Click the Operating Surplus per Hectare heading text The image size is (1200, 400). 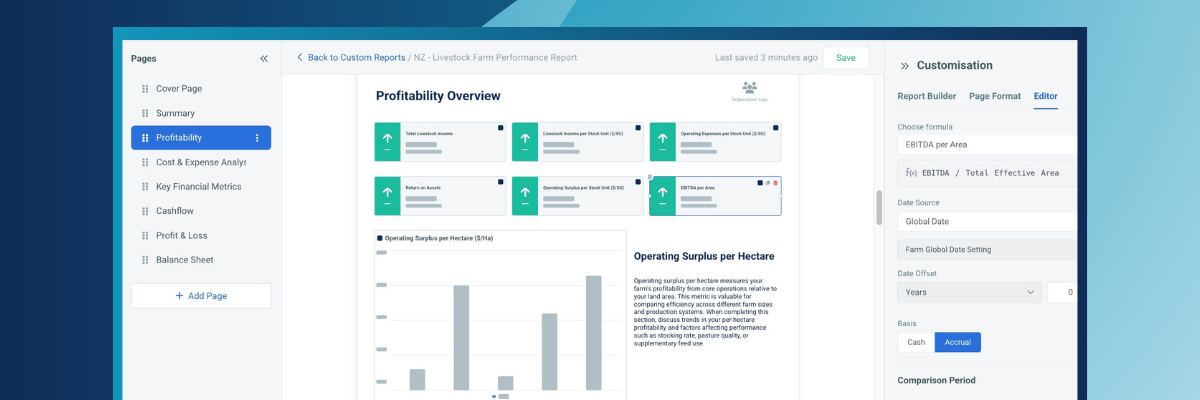click(x=704, y=257)
